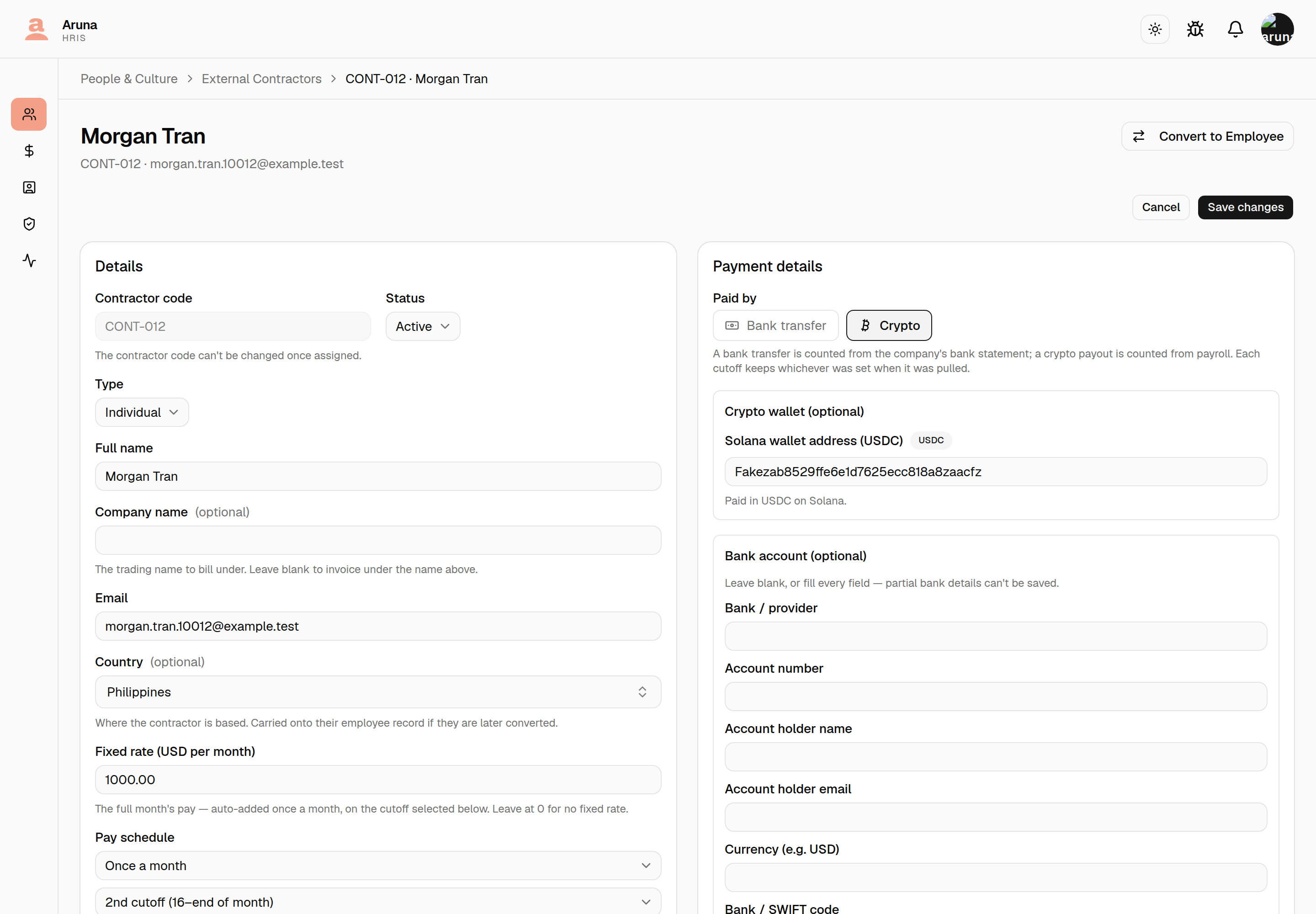Open the People section in sidebar

tap(29, 115)
